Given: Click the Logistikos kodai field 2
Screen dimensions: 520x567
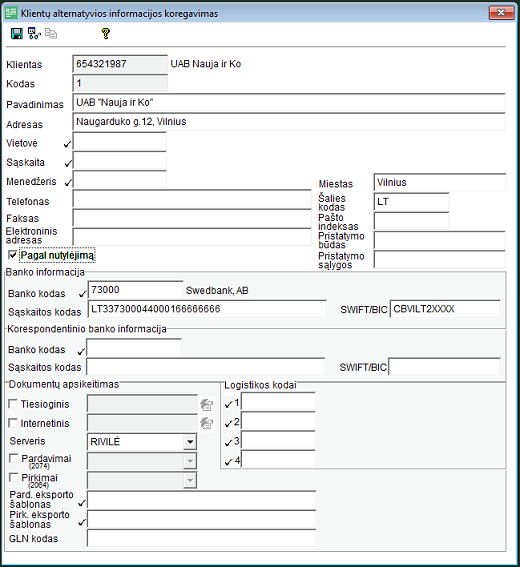Looking at the screenshot, I should click(x=278, y=421).
